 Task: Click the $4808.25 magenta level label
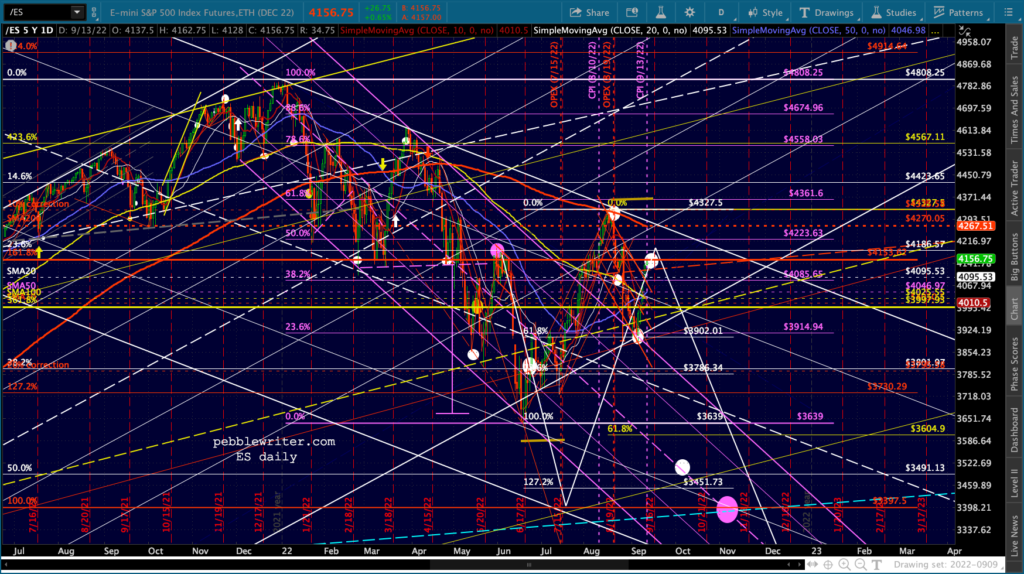803,72
